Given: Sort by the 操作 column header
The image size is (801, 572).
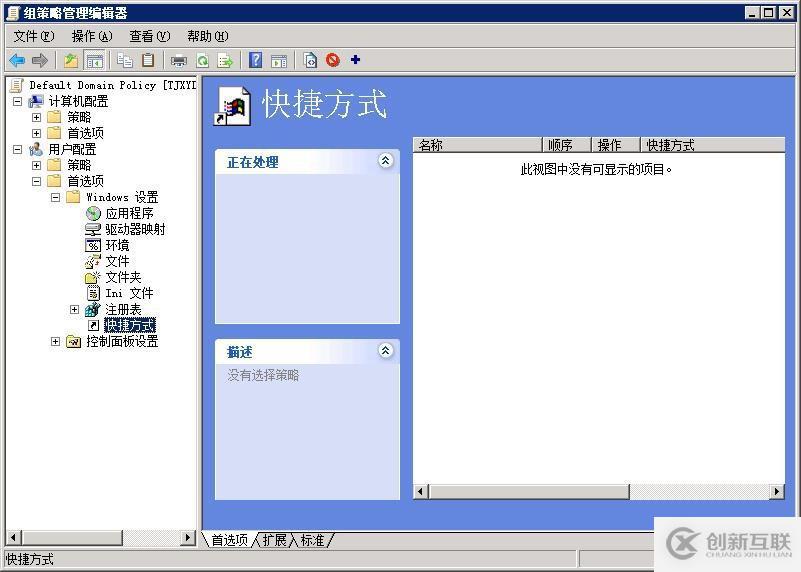Looking at the screenshot, I should point(616,145).
